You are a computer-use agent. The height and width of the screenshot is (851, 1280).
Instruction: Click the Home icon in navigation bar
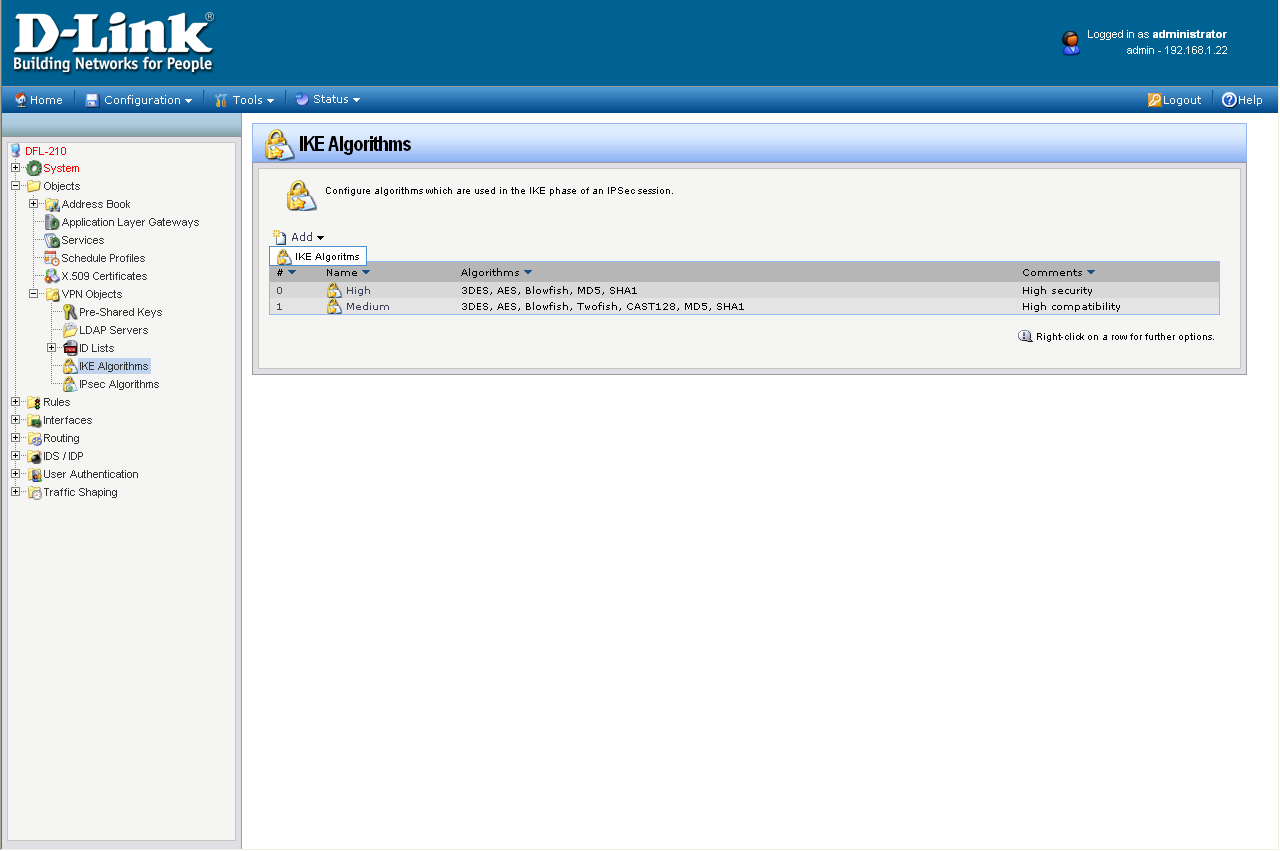[20, 100]
